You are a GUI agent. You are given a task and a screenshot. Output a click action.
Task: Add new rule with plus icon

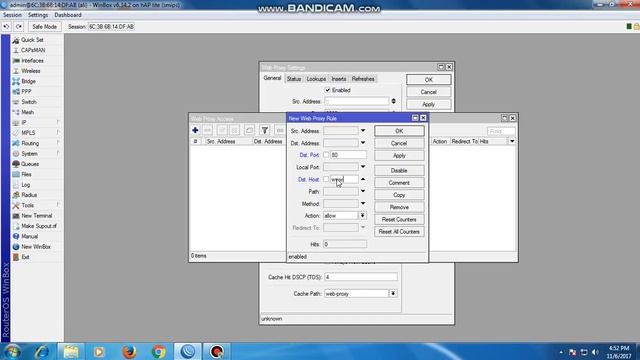coord(195,130)
